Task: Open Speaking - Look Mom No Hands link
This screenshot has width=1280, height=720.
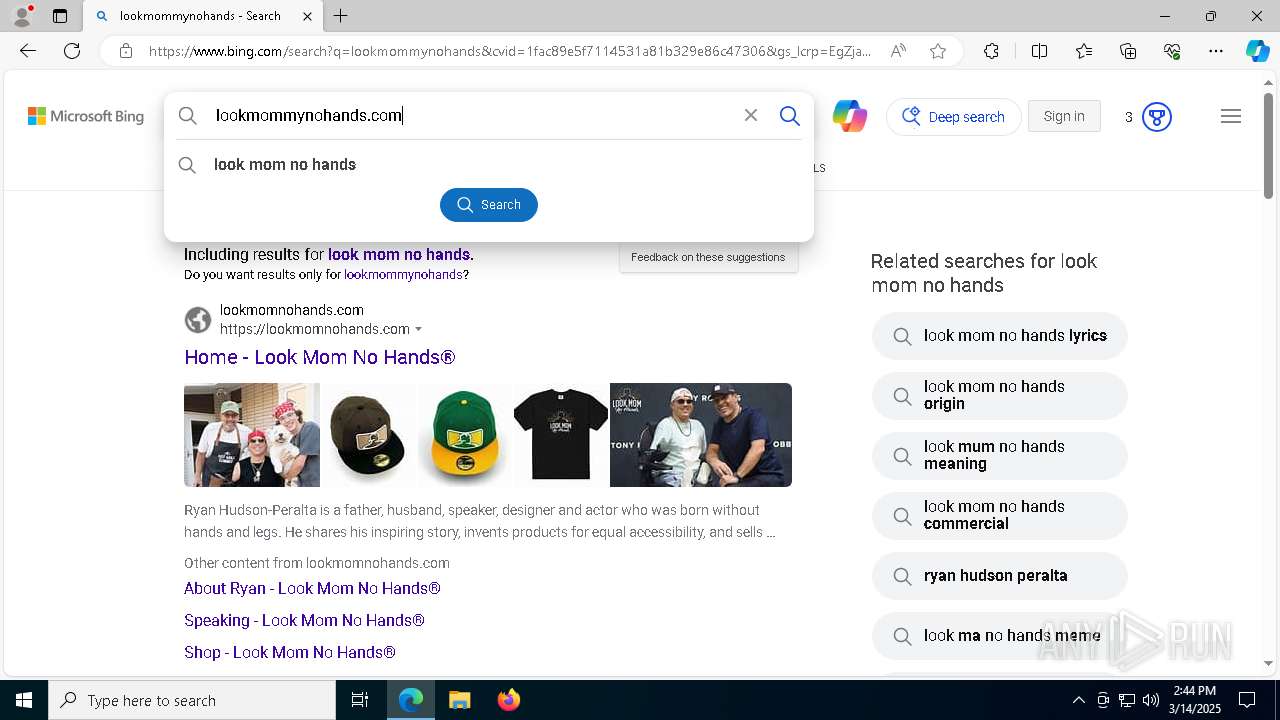Action: point(304,620)
